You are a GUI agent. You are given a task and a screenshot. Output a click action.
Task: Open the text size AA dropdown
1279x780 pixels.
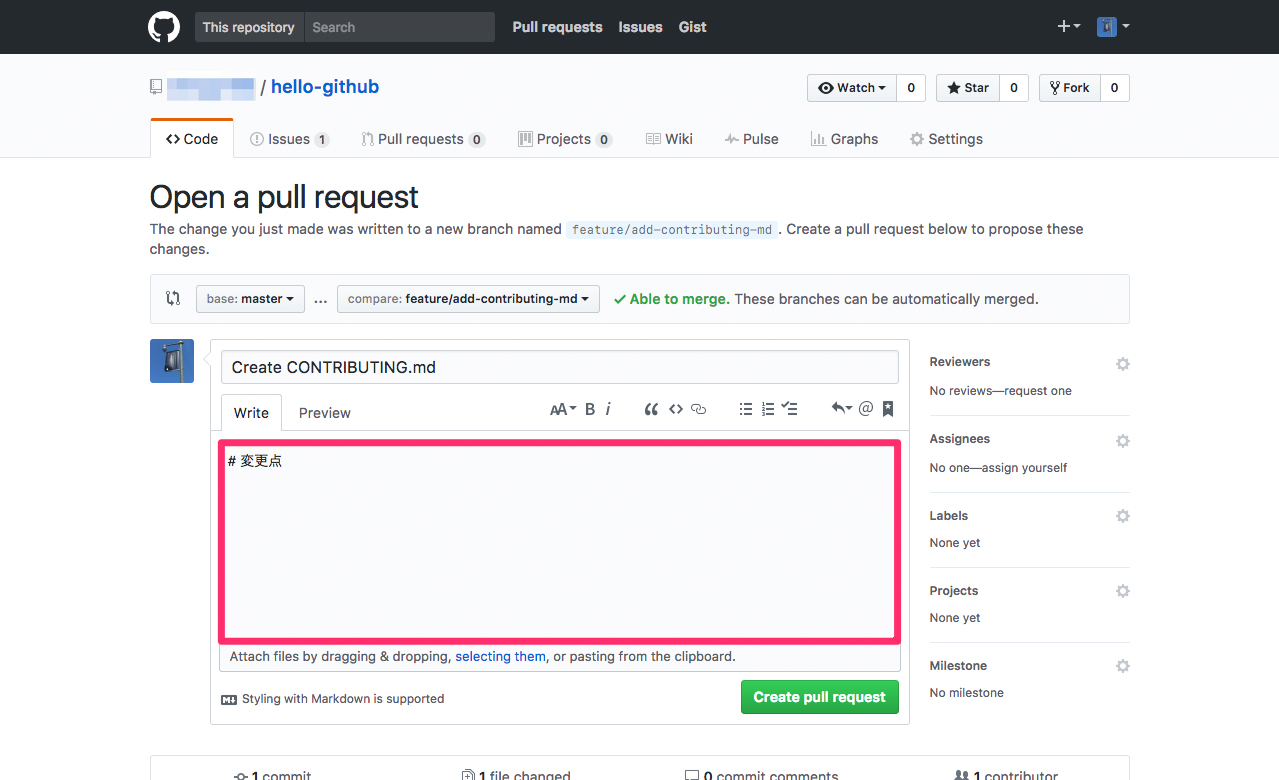[560, 408]
